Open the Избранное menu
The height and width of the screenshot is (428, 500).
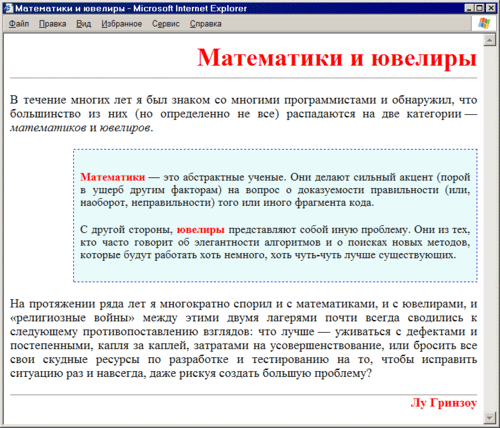122,24
